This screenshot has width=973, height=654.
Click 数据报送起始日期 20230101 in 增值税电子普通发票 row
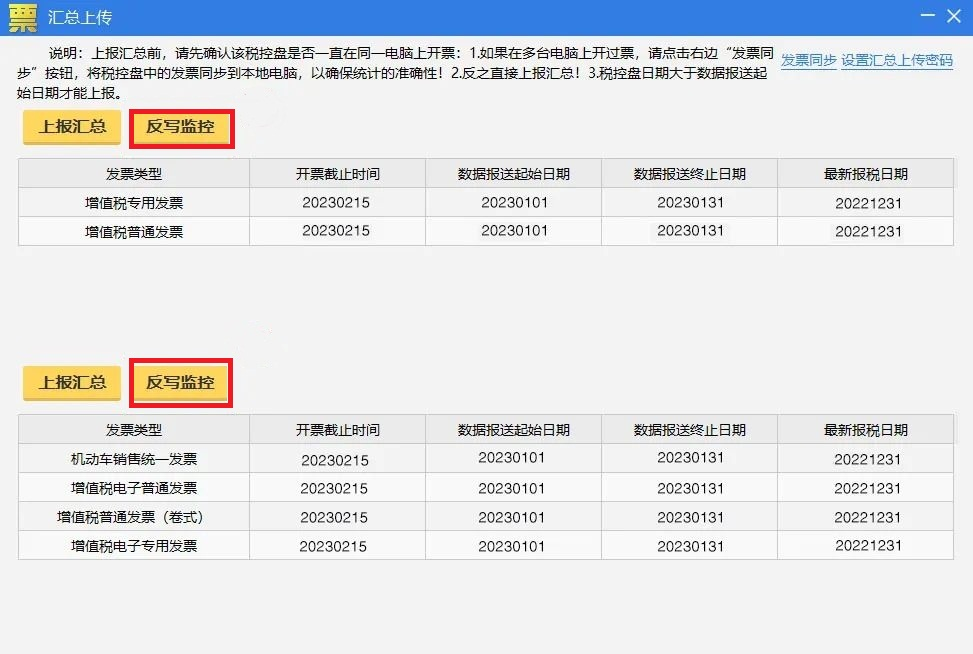[x=511, y=489]
